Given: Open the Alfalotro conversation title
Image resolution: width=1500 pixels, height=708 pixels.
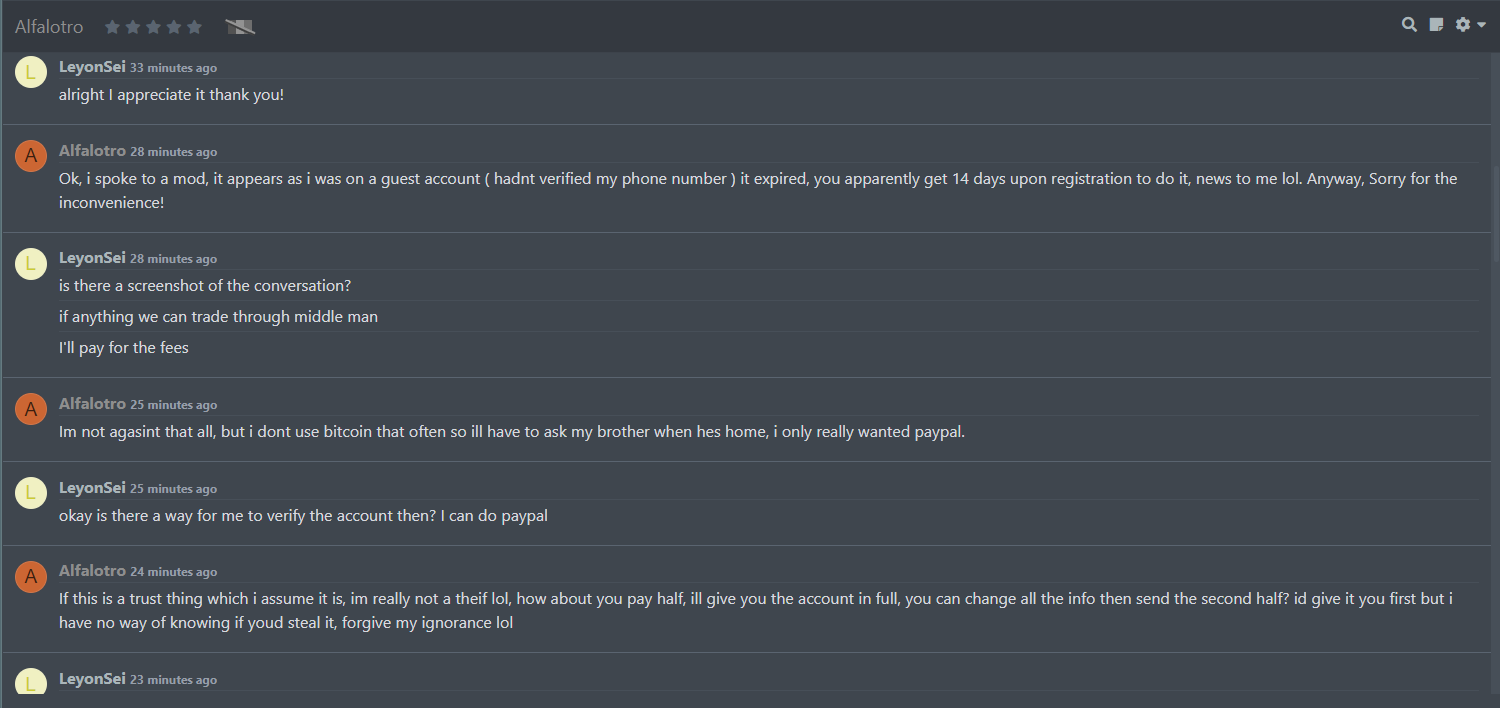Looking at the screenshot, I should (49, 27).
